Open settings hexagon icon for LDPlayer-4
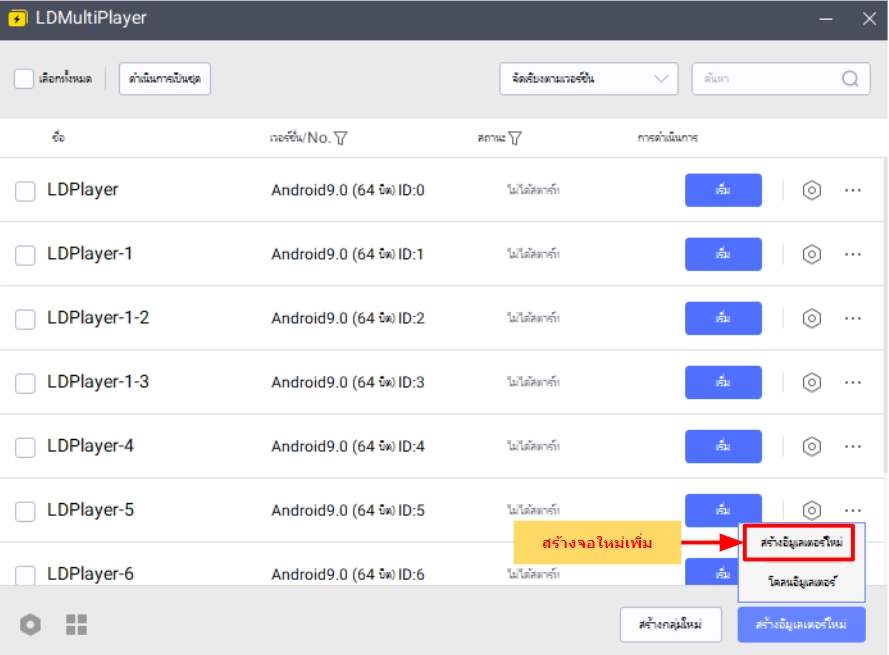 tap(812, 446)
